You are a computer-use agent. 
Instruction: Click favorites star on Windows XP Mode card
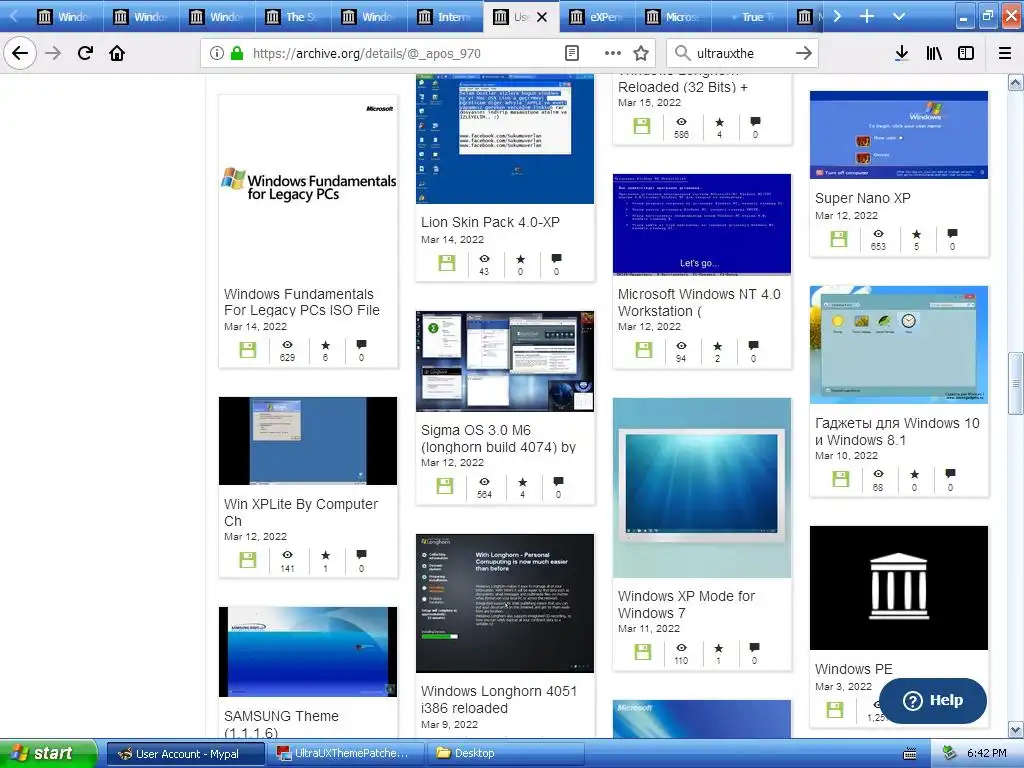click(718, 648)
